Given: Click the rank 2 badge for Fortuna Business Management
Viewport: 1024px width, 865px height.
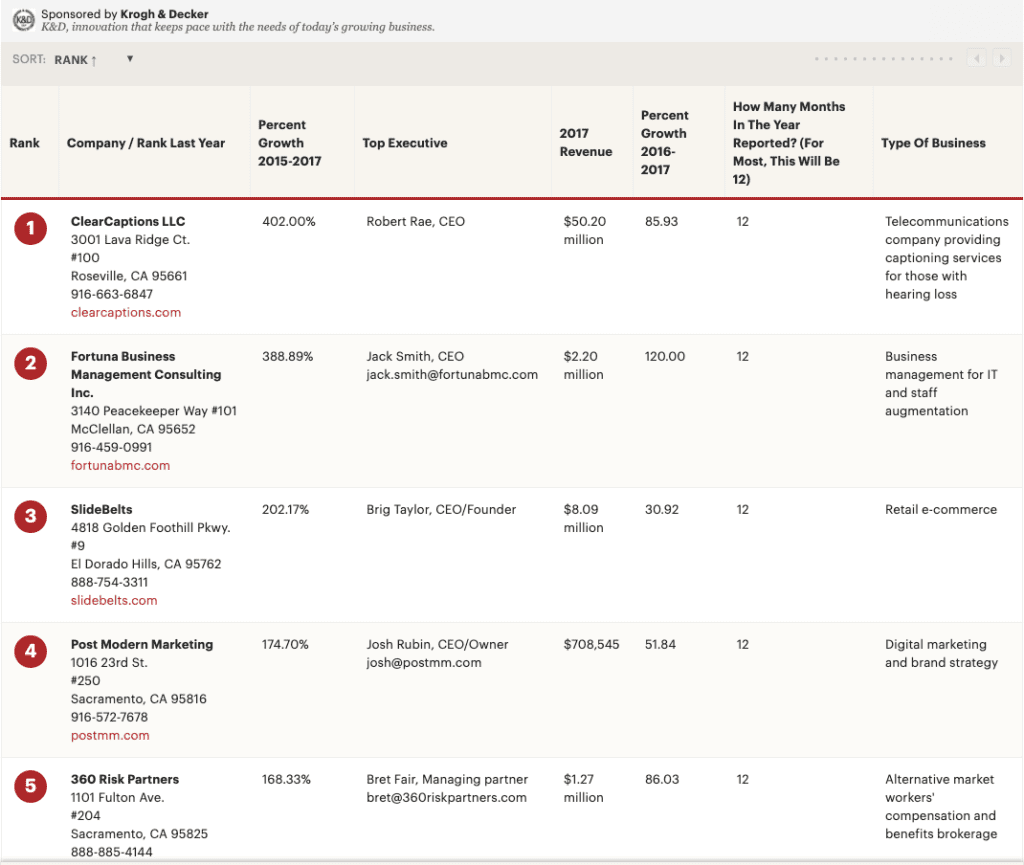Looking at the screenshot, I should pyautogui.click(x=31, y=364).
